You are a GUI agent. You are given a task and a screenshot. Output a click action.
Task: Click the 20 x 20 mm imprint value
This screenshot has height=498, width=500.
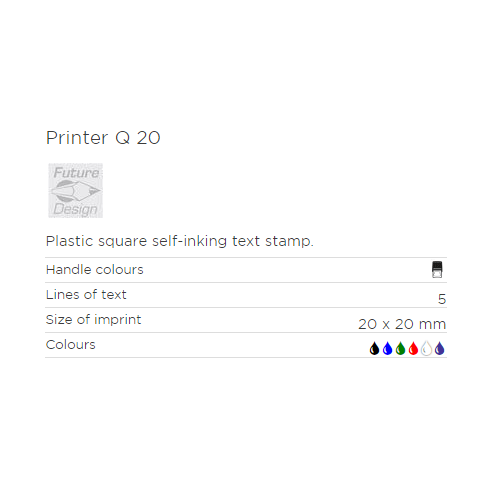[x=402, y=324]
